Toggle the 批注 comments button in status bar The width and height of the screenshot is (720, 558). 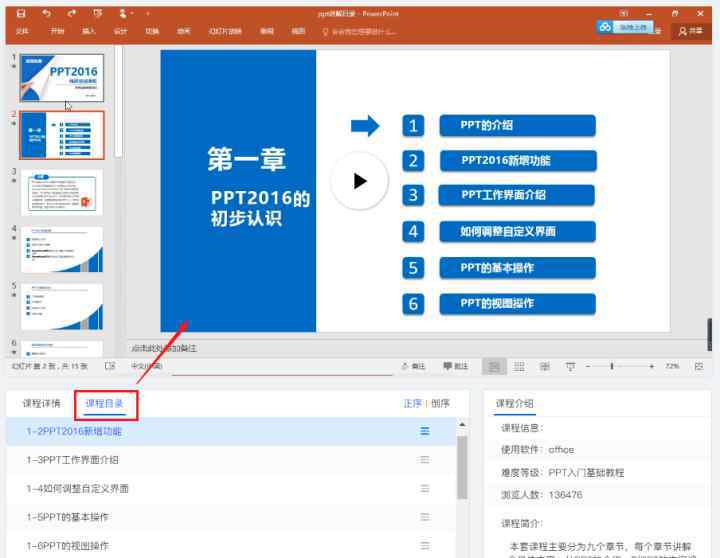[x=456, y=366]
